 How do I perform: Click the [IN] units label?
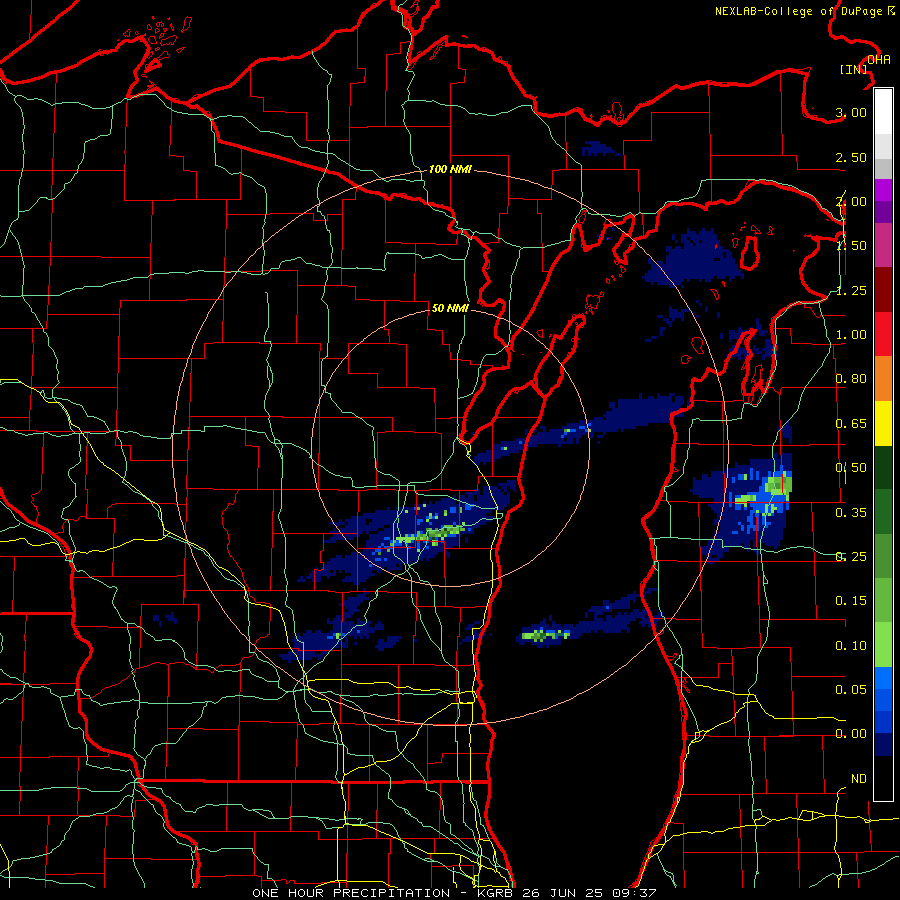(854, 69)
